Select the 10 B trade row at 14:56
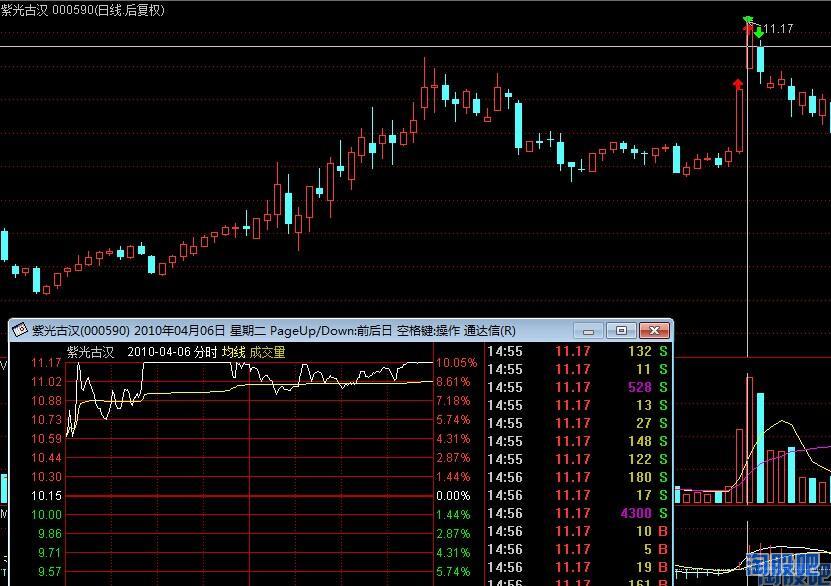 tap(578, 531)
